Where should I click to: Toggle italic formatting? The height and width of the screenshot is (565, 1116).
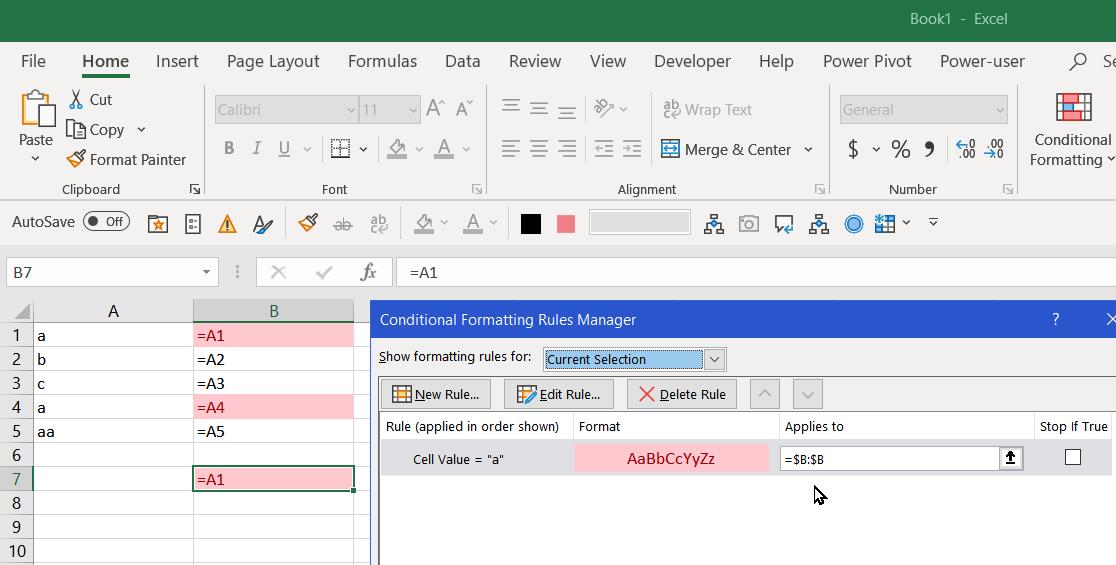[256, 149]
